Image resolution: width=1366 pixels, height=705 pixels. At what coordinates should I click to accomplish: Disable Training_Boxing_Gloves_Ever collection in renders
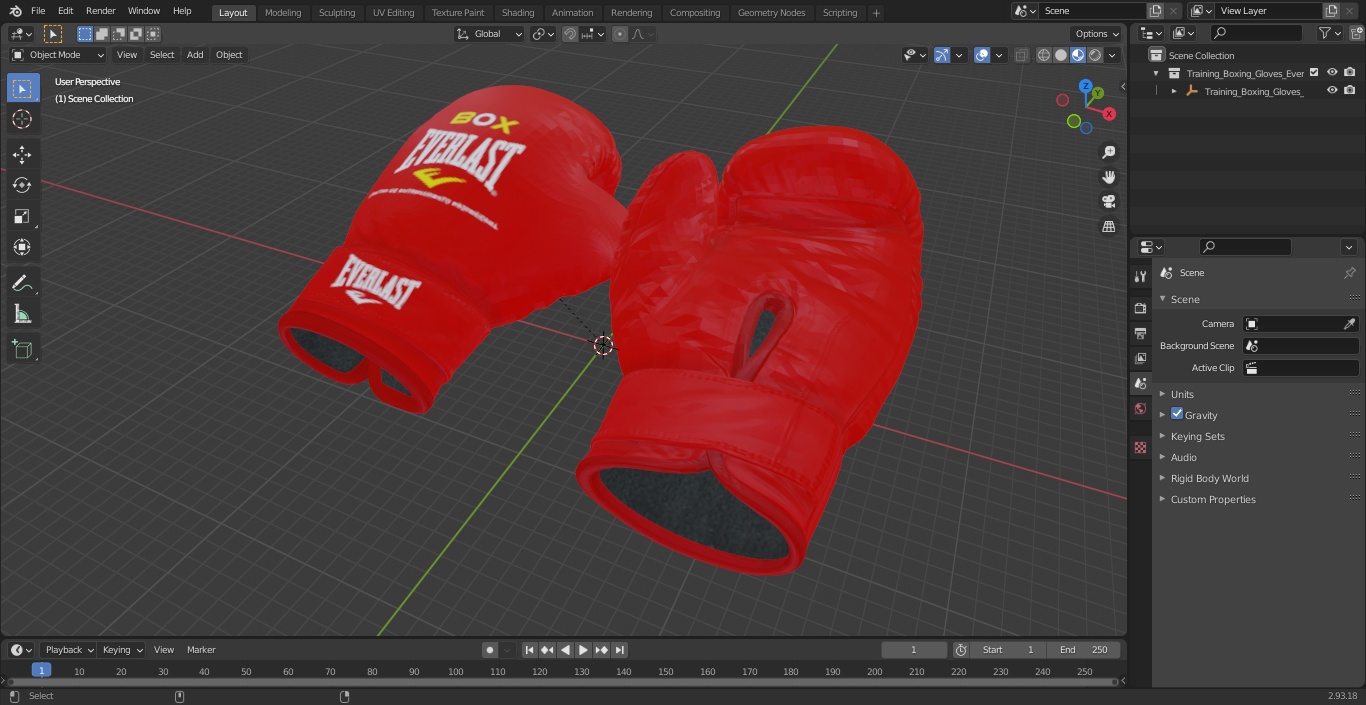(1349, 72)
